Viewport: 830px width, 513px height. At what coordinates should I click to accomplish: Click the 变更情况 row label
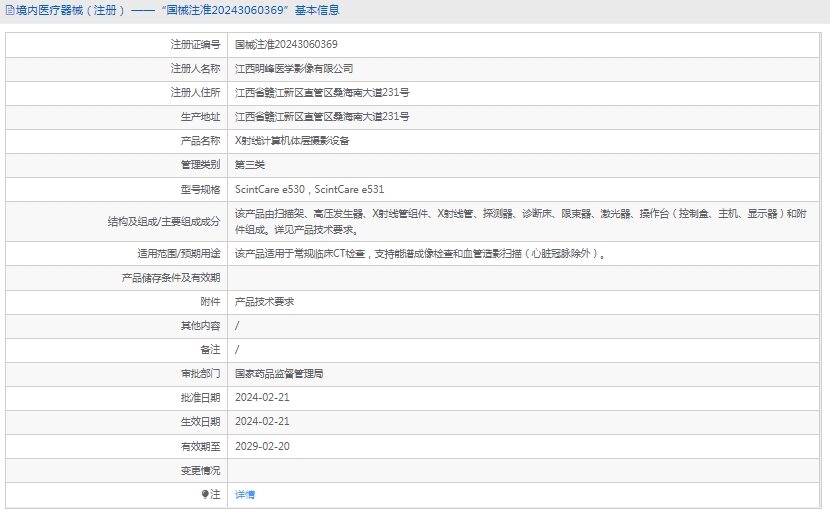pos(200,470)
